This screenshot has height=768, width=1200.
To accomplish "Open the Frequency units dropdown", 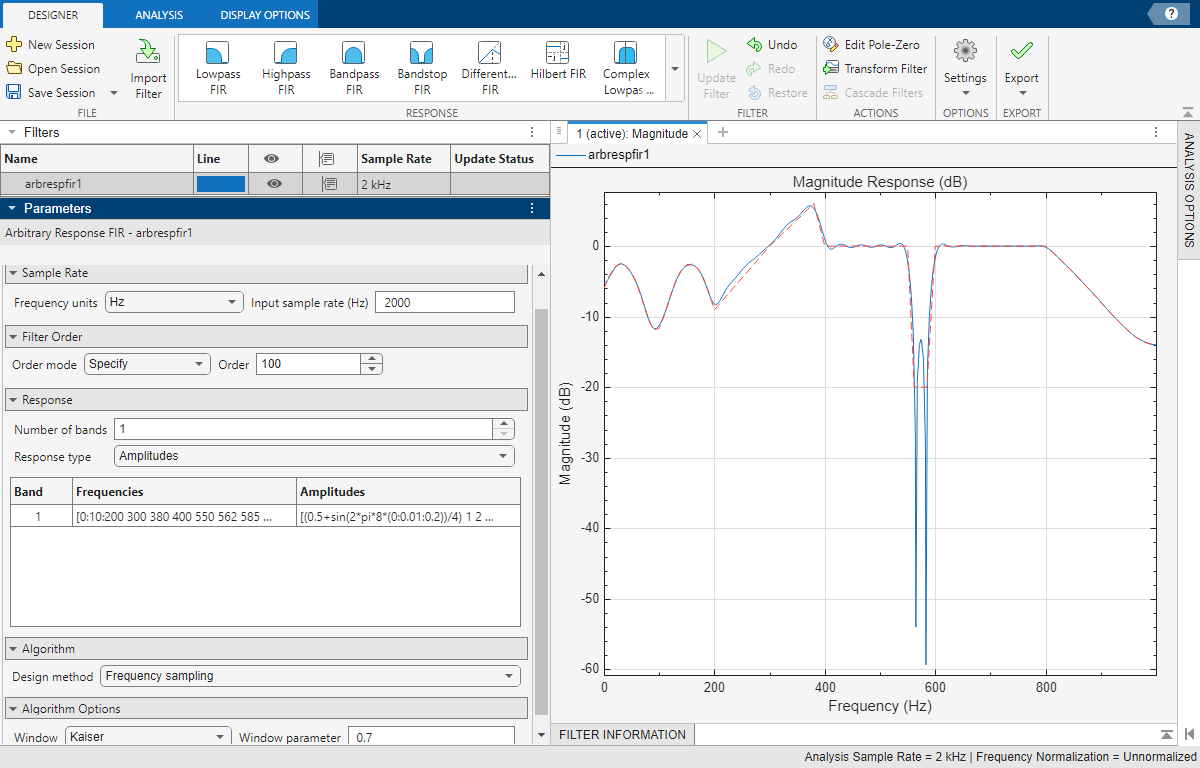I will pyautogui.click(x=232, y=301).
